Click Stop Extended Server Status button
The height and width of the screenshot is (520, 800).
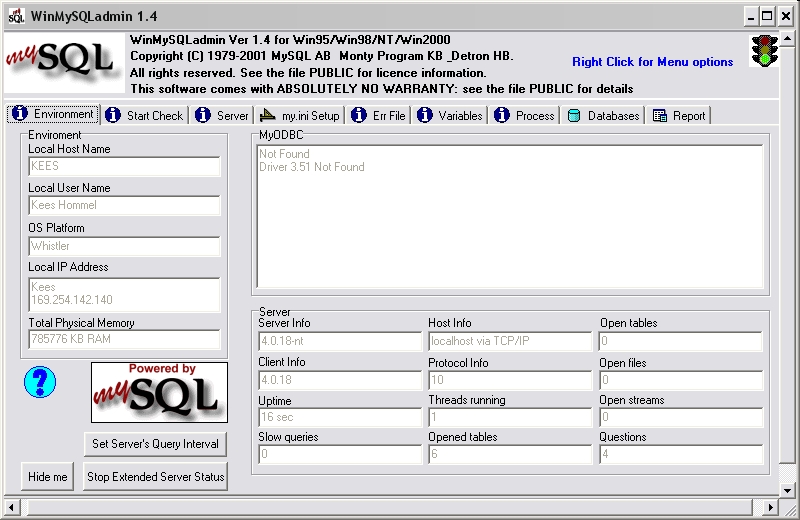pos(155,477)
